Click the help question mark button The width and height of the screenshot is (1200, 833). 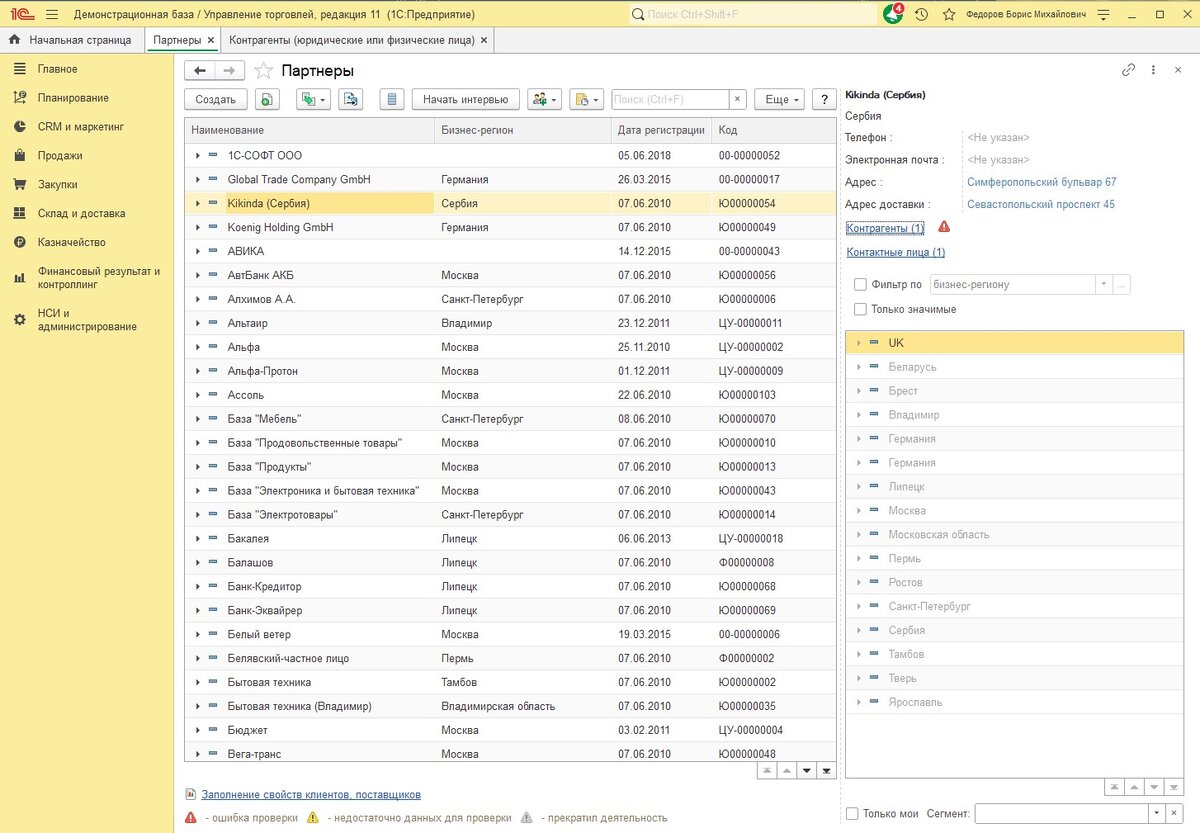pos(824,99)
